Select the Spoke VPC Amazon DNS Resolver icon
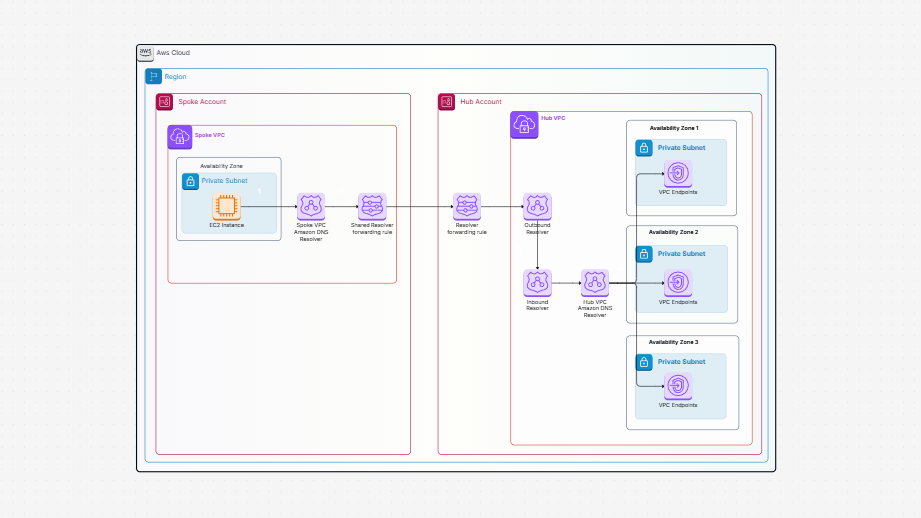The image size is (921, 518). (x=311, y=206)
